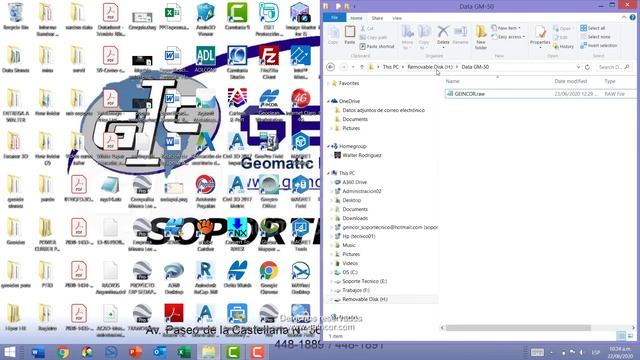The image size is (640, 360).
Task: Open the 4G Internet Claro shortcut
Action: tap(300, 105)
